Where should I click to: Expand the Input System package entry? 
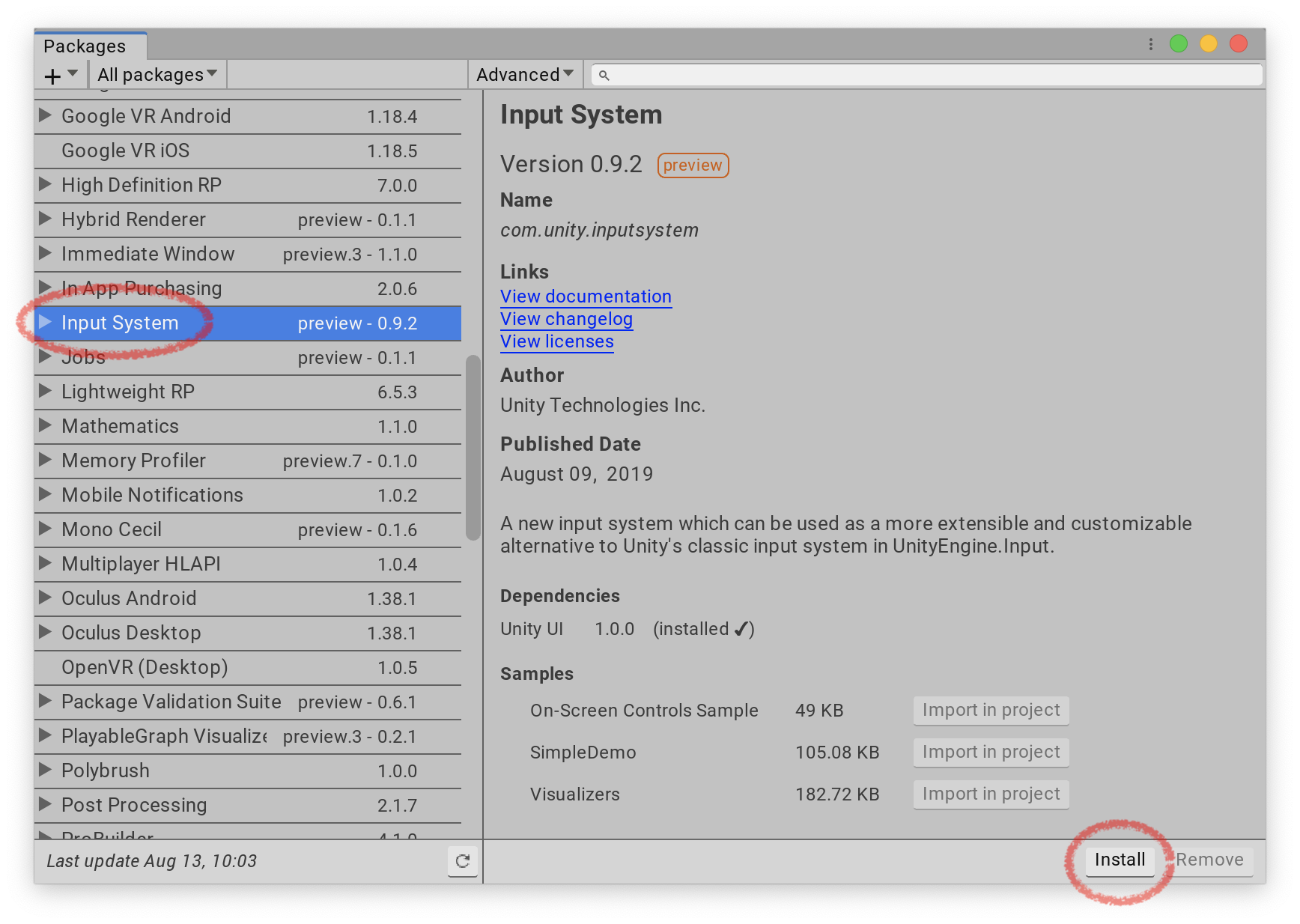click(x=45, y=323)
